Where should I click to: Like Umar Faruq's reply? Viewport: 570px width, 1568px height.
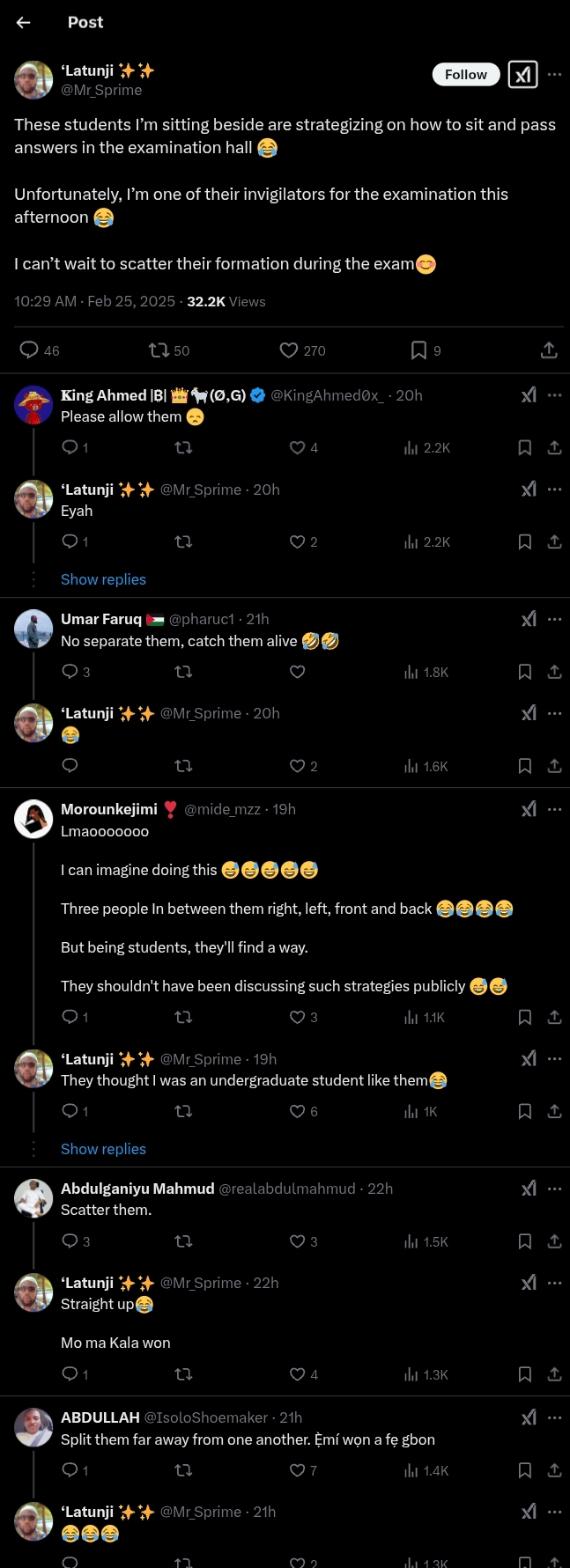[x=298, y=672]
